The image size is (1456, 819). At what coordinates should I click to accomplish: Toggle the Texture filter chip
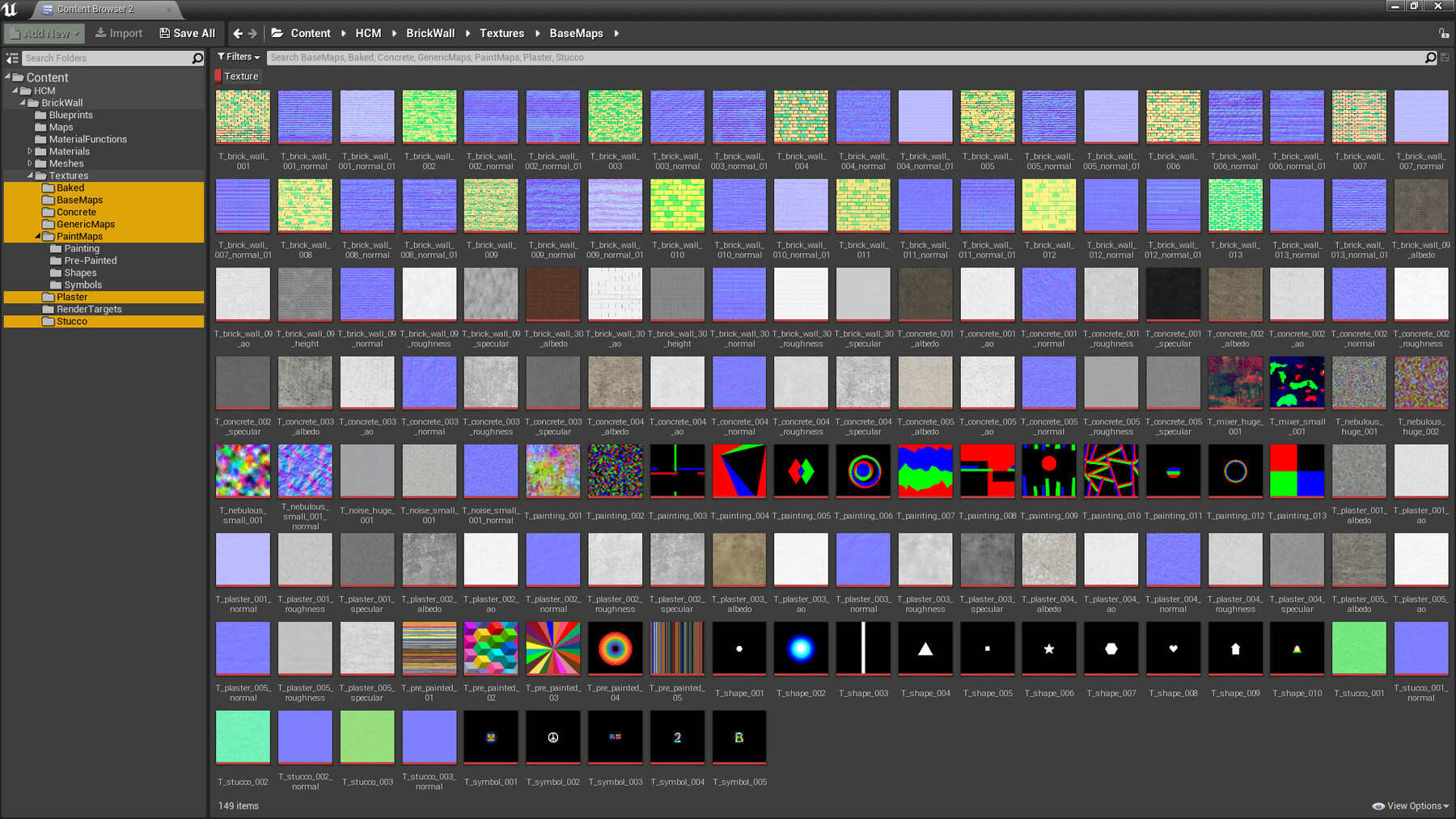(x=237, y=76)
